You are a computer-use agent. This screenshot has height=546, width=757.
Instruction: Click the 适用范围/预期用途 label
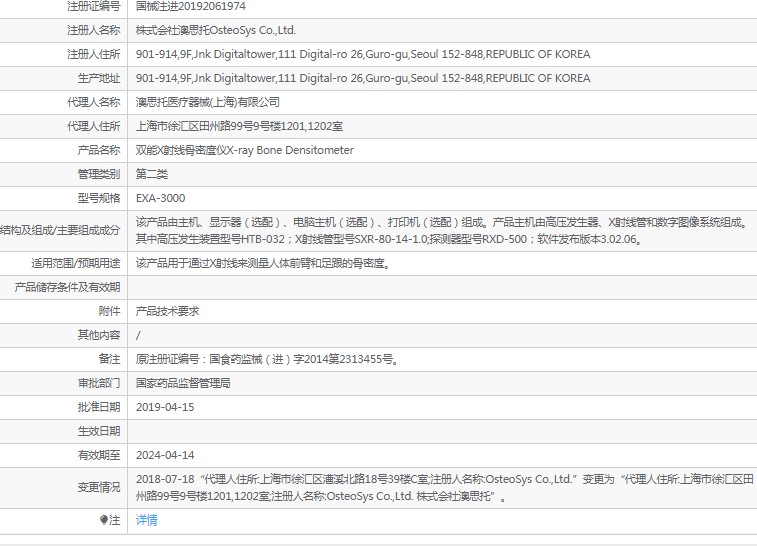(x=75, y=263)
